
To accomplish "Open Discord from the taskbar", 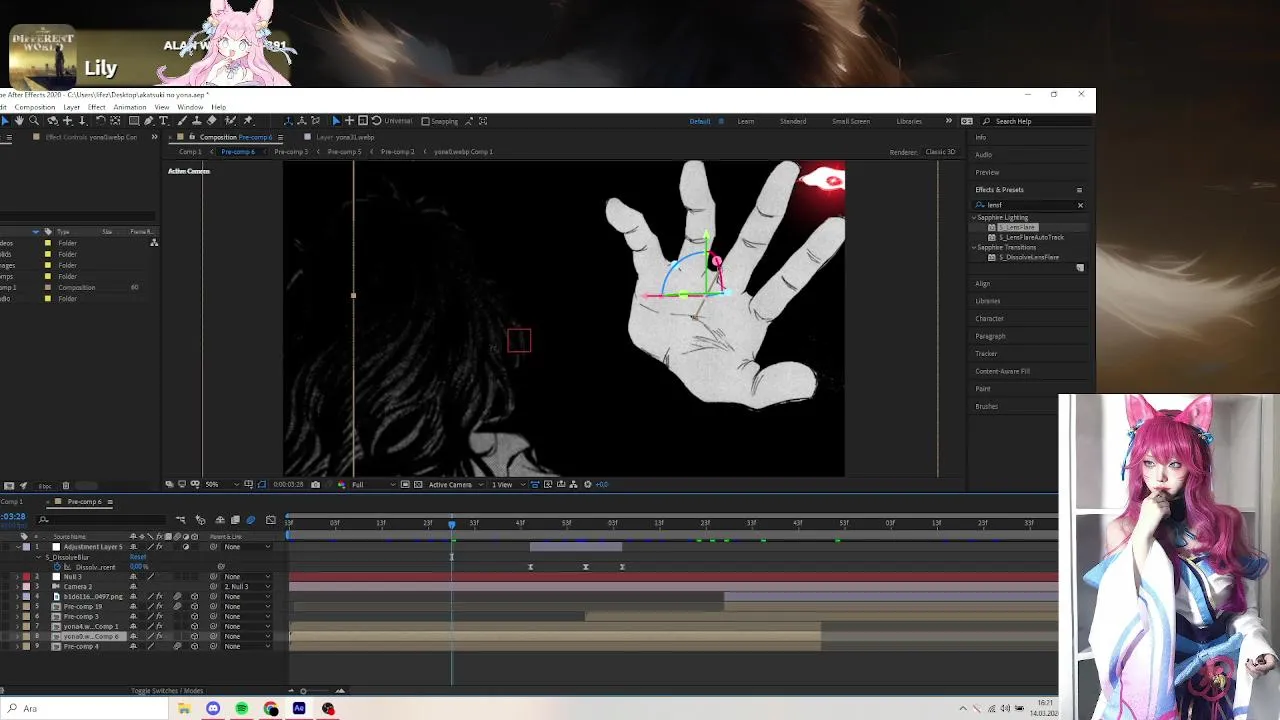I will coord(213,708).
